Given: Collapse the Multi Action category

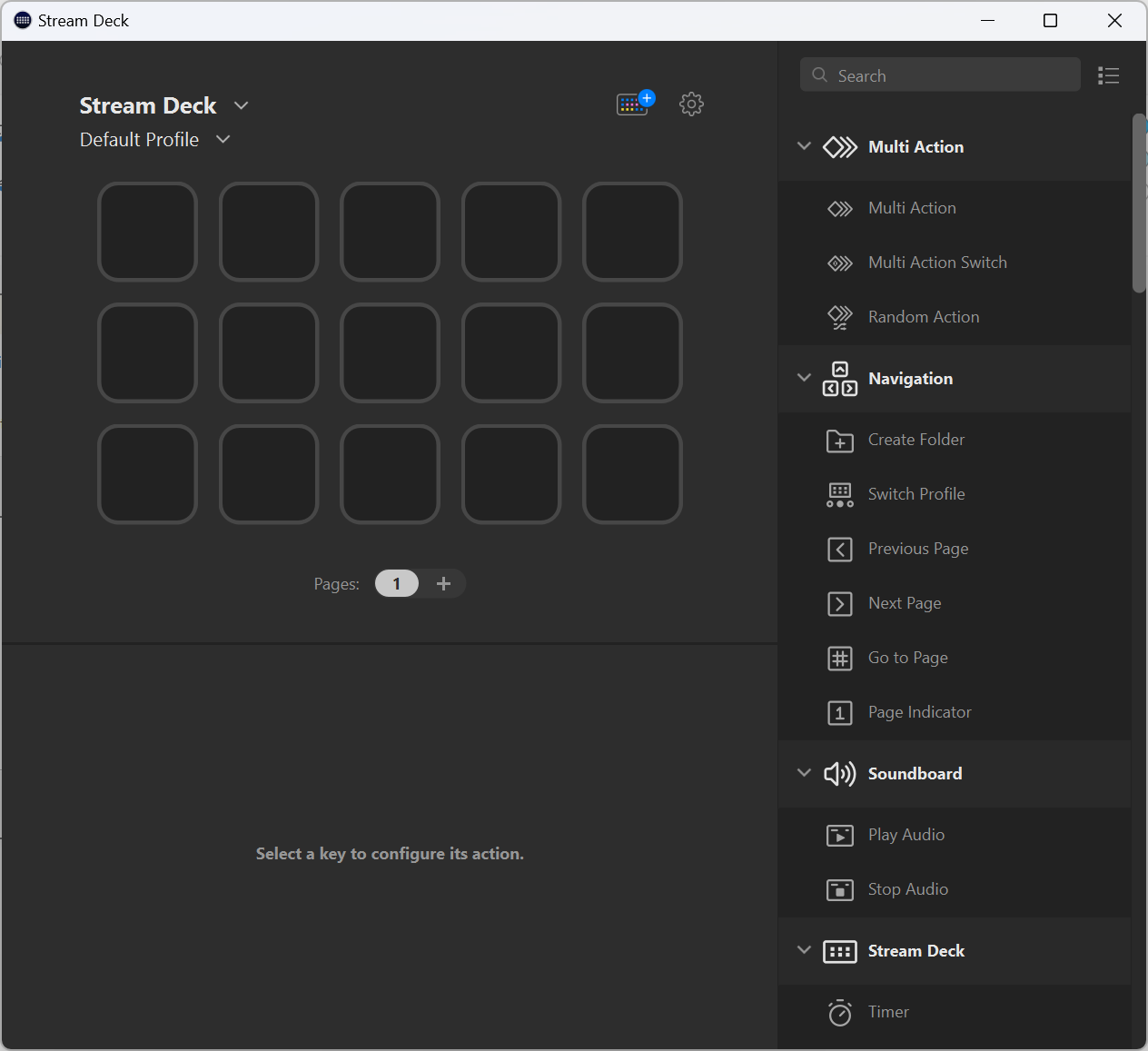Looking at the screenshot, I should 804,146.
